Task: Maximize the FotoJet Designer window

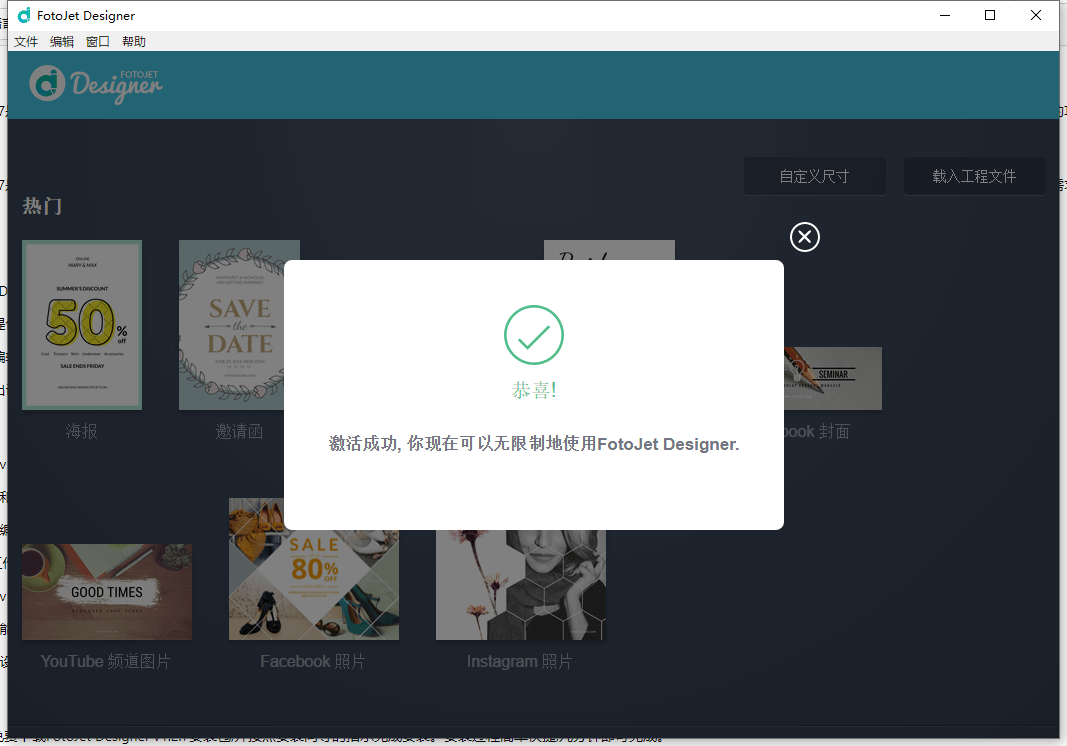Action: [x=990, y=15]
